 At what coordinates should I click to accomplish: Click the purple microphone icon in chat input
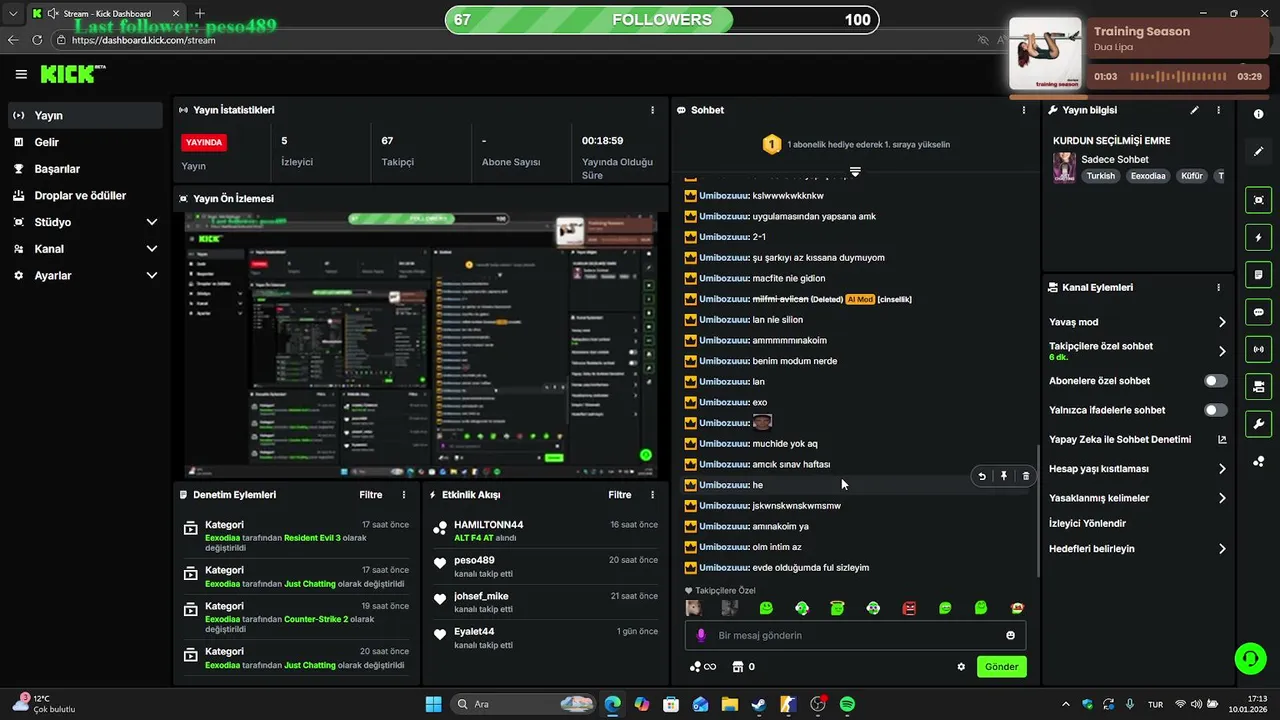[x=701, y=635]
